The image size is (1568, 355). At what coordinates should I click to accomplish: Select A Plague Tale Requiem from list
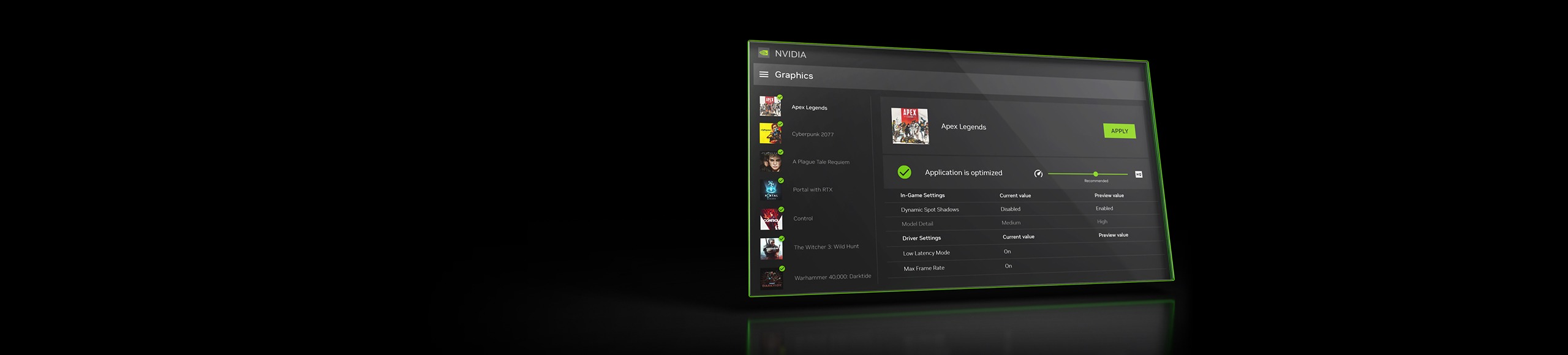[x=820, y=162]
